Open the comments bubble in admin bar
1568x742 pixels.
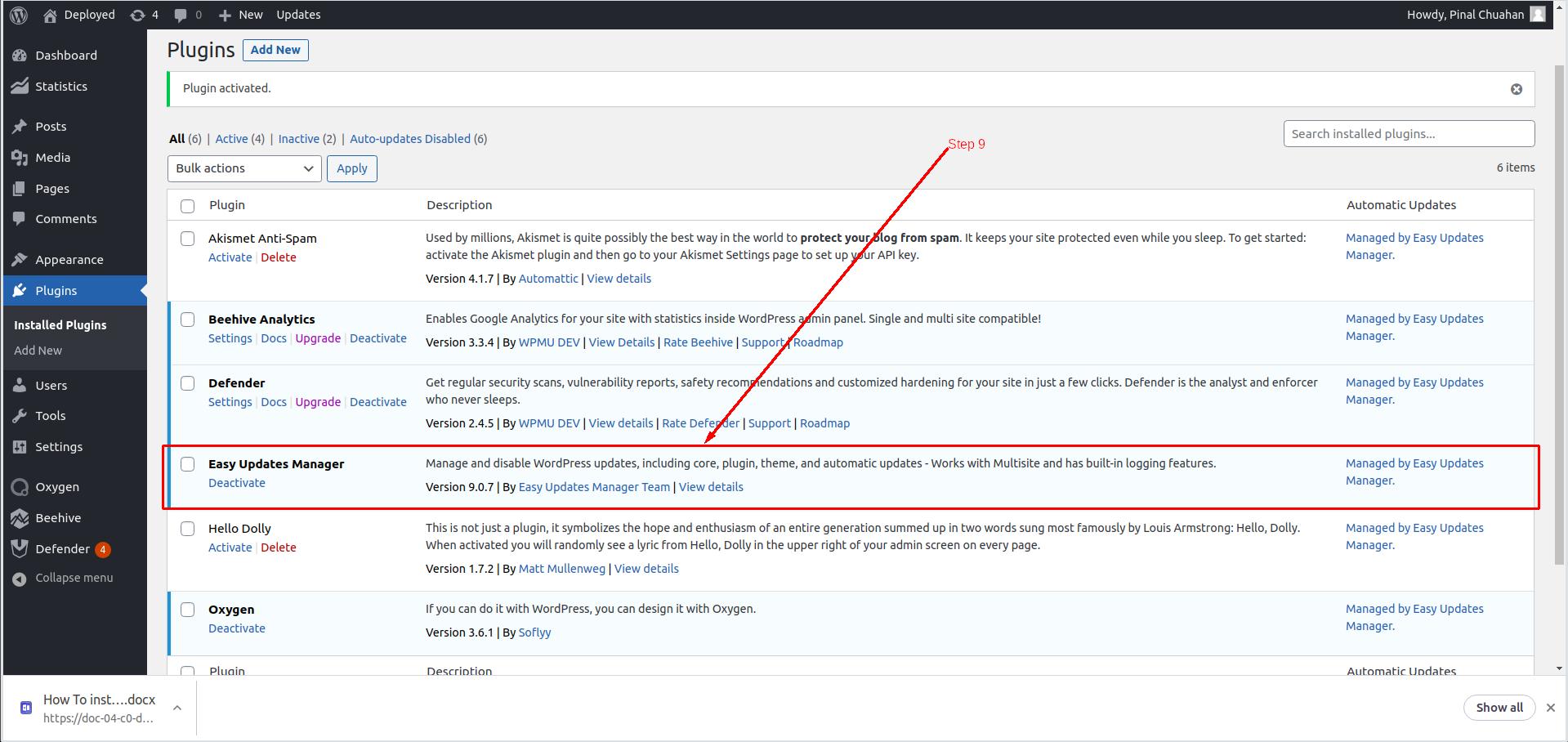point(188,15)
